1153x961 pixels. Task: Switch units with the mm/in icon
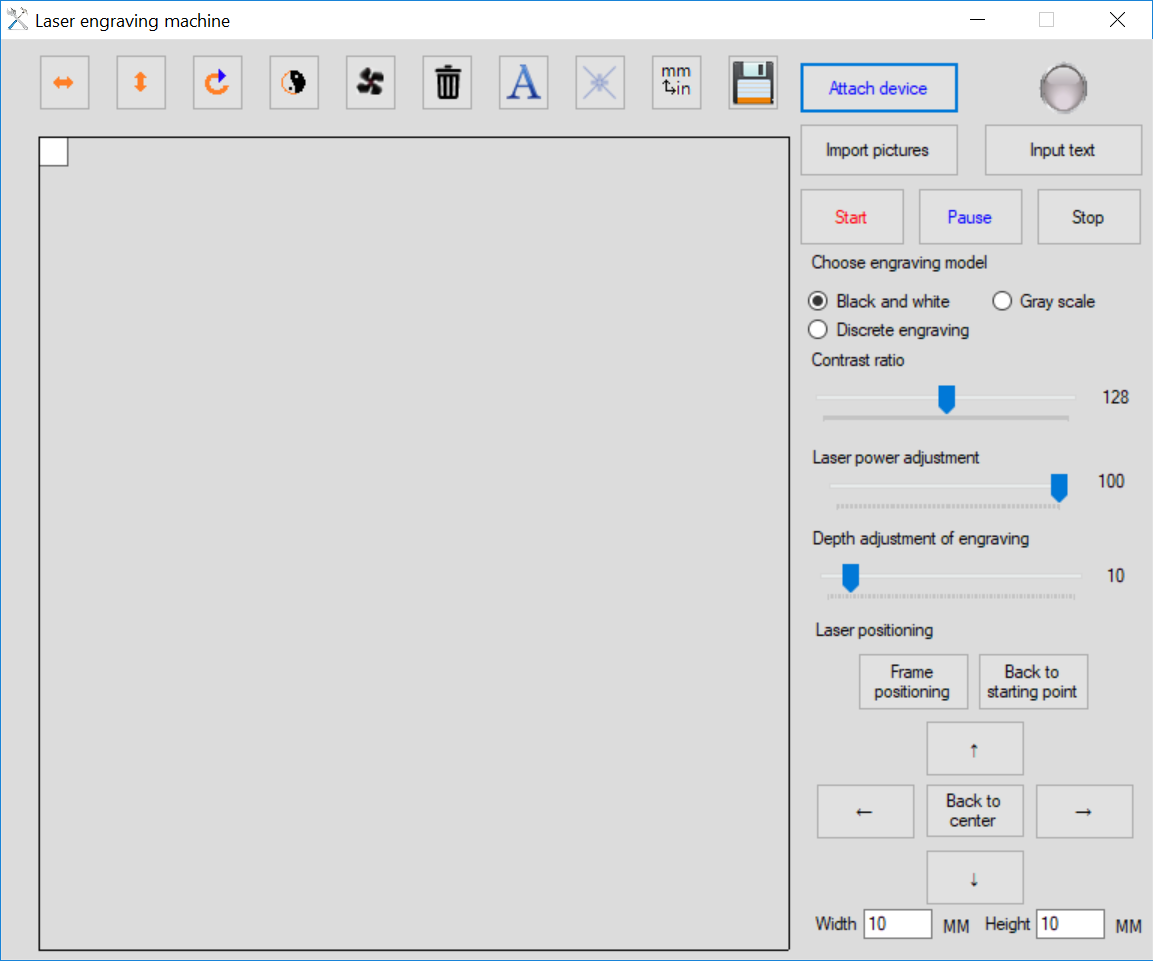point(677,82)
